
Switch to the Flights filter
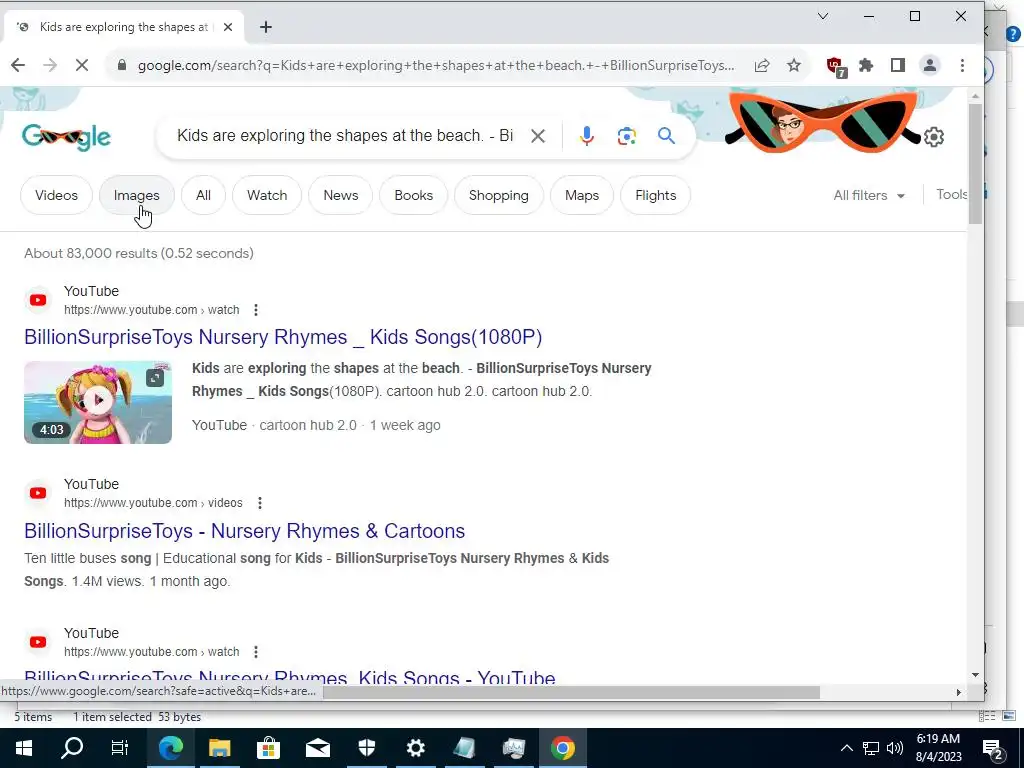pyautogui.click(x=656, y=195)
